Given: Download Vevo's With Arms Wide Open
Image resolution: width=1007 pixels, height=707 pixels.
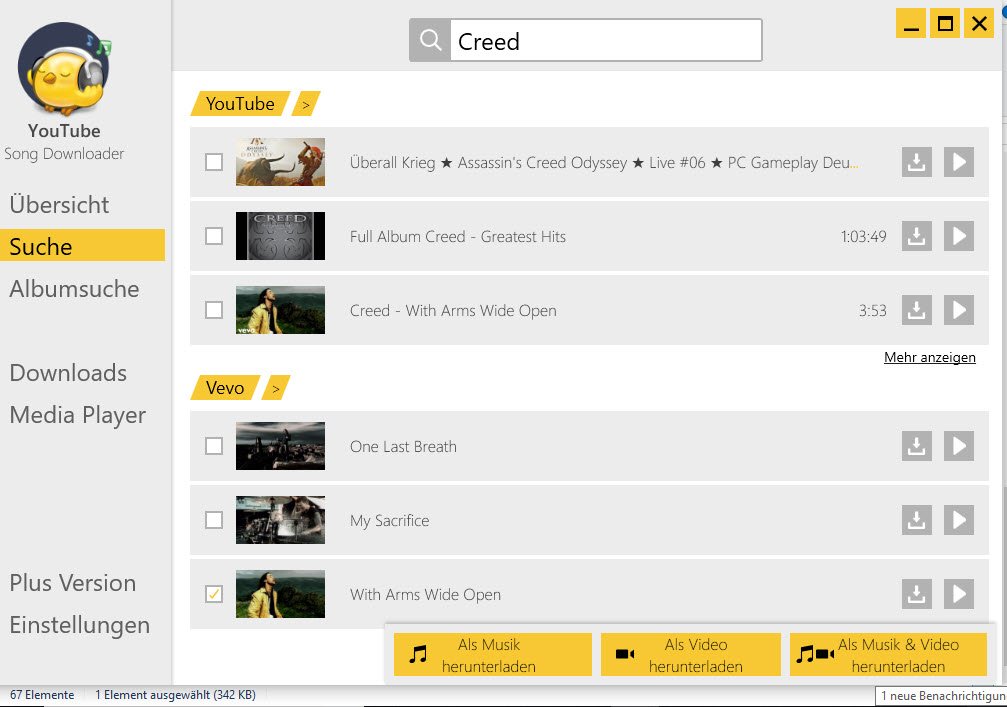Looking at the screenshot, I should click(916, 594).
